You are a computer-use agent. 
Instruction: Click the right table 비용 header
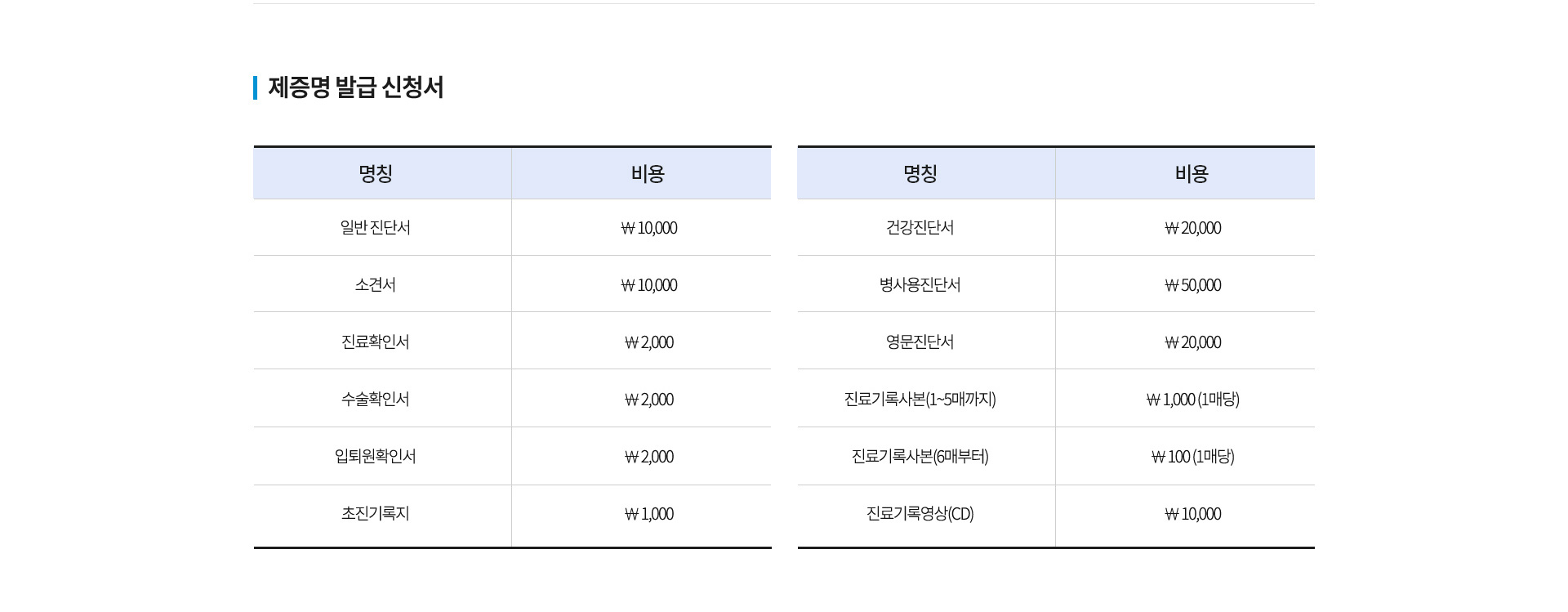1192,173
